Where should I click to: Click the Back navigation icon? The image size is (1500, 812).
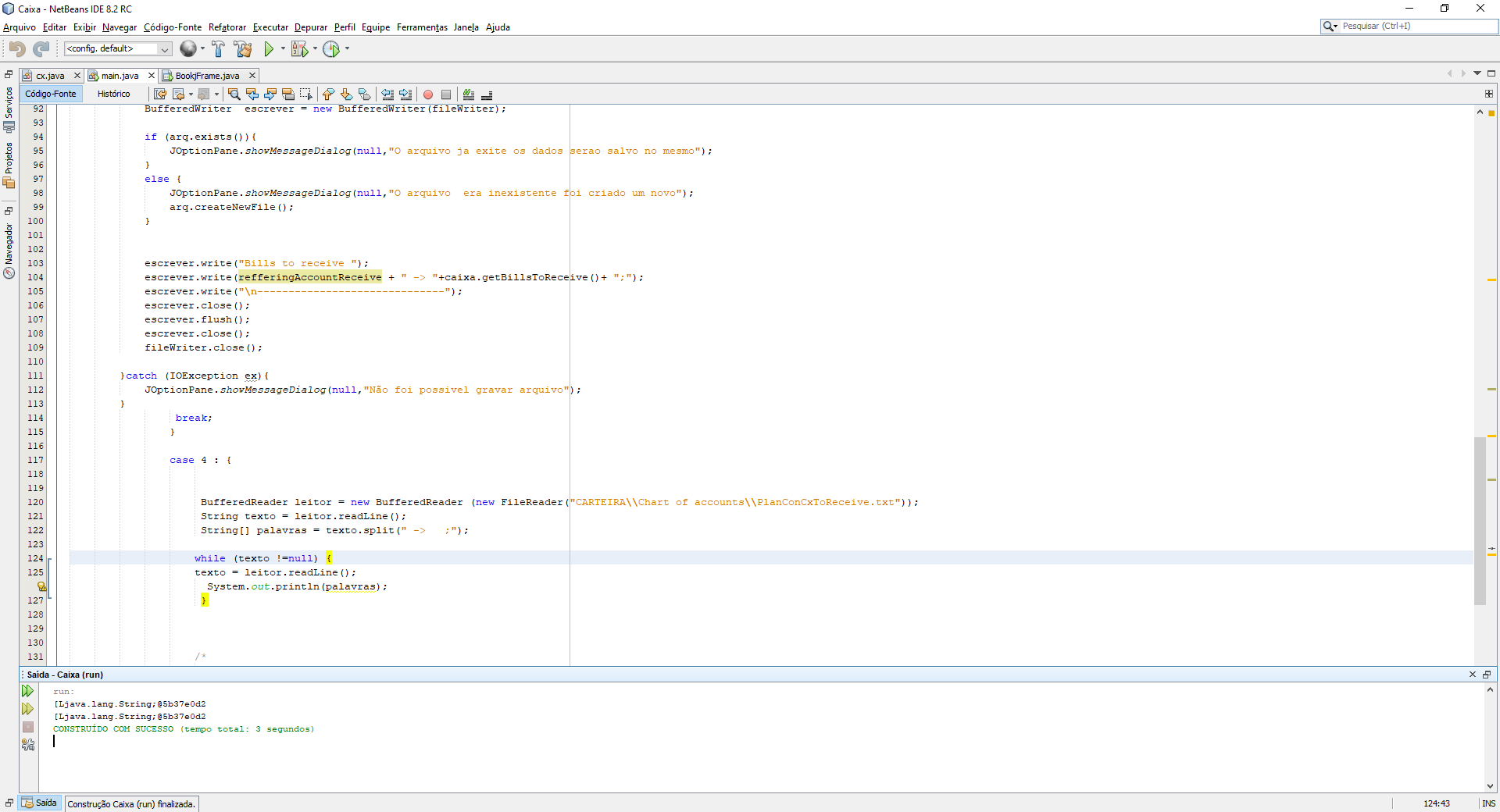(x=179, y=94)
